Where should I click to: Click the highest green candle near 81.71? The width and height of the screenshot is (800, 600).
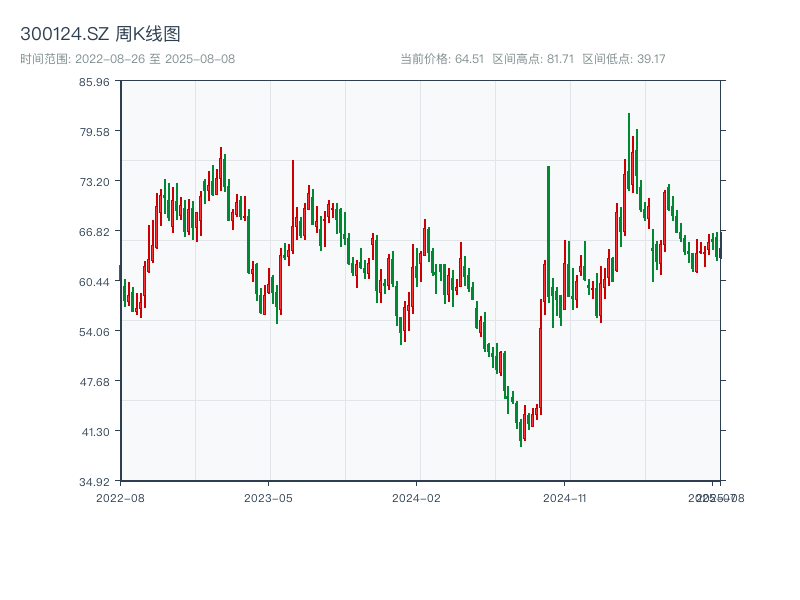click(629, 150)
